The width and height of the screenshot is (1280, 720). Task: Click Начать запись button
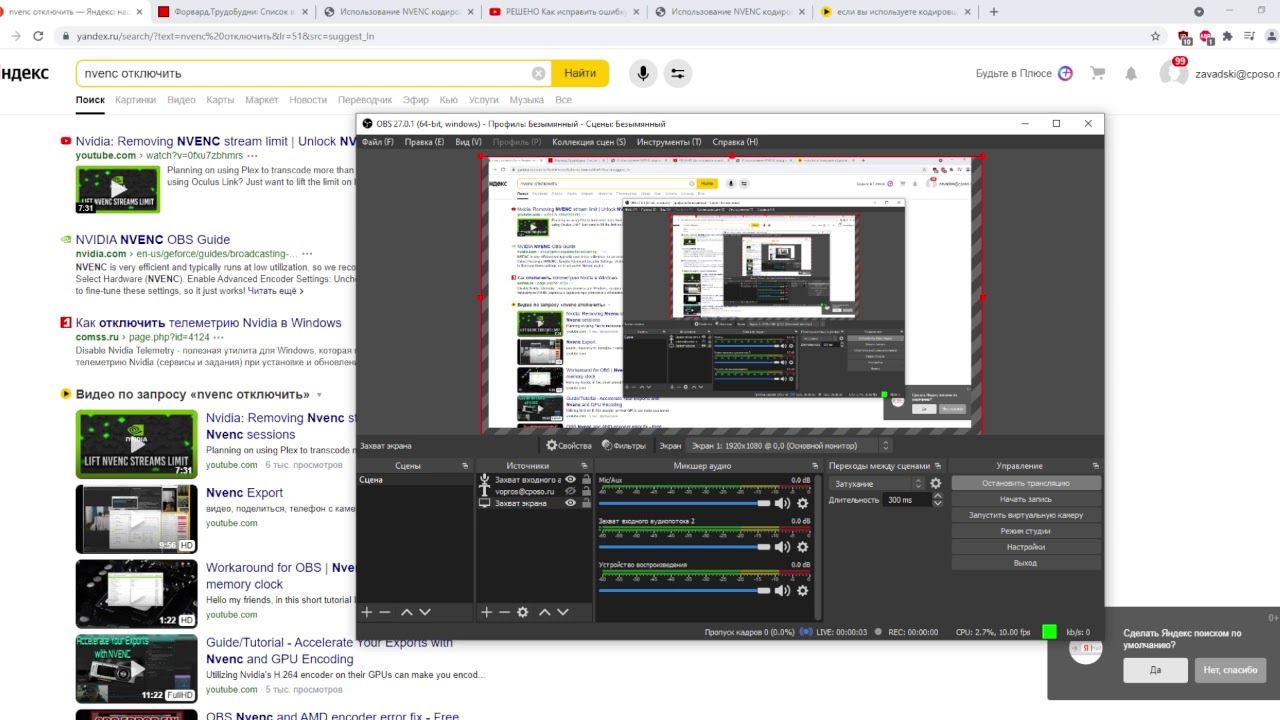click(1026, 499)
